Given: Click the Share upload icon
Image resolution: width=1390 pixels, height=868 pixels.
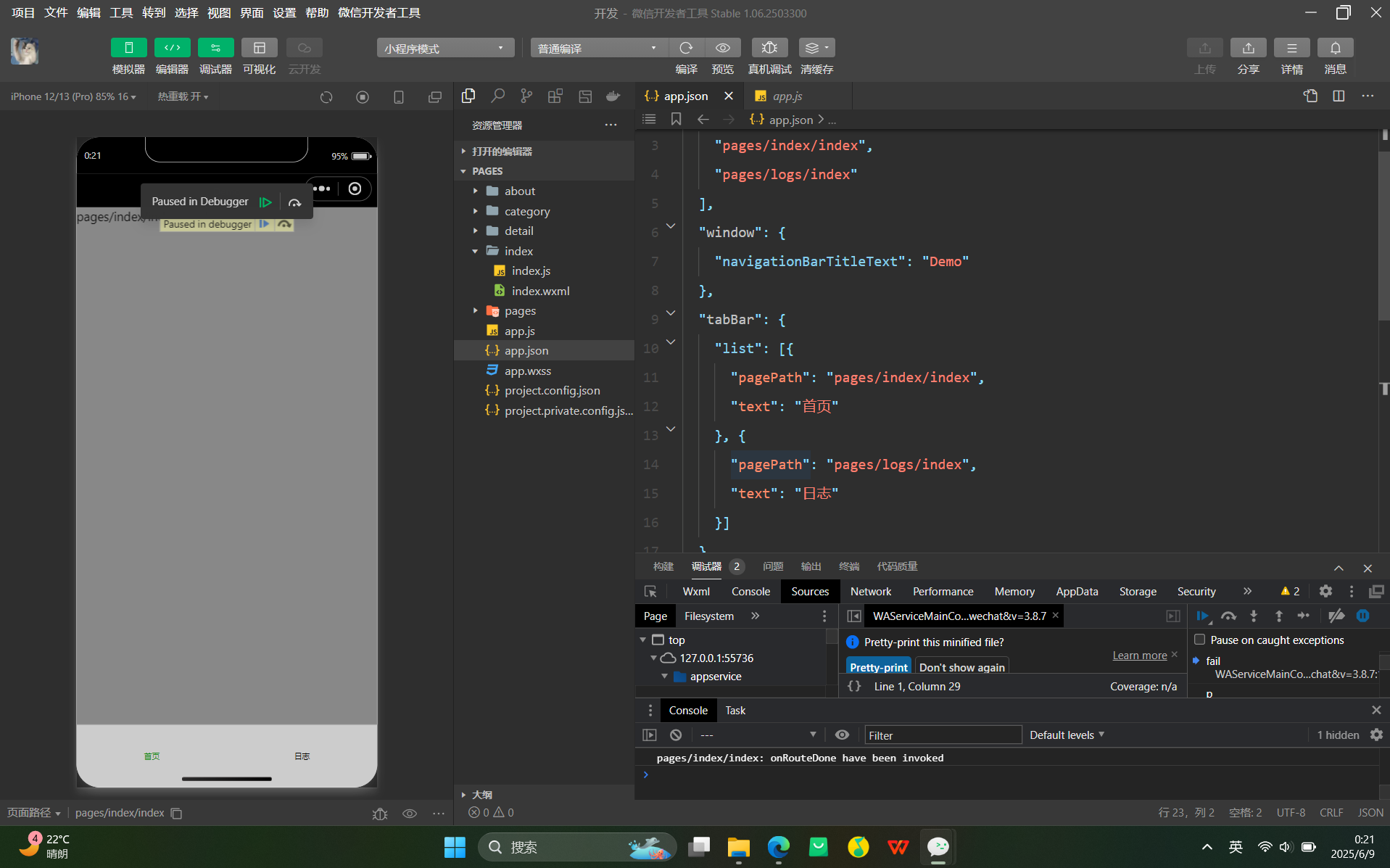Looking at the screenshot, I should (1248, 48).
